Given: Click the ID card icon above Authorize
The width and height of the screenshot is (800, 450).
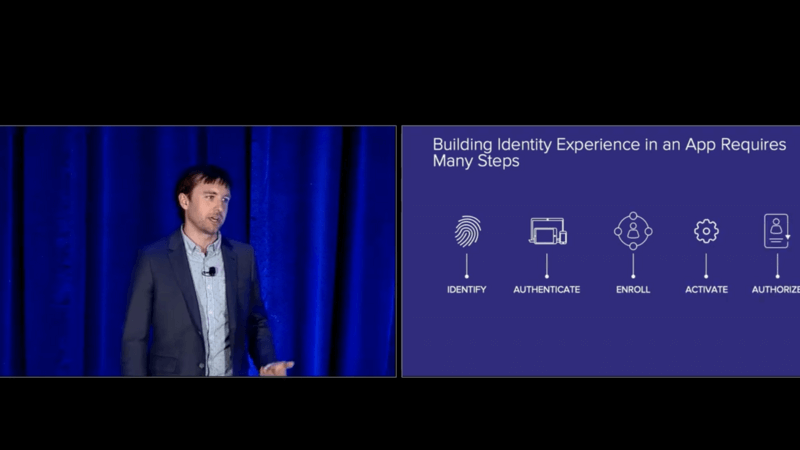Looking at the screenshot, I should click(776, 231).
